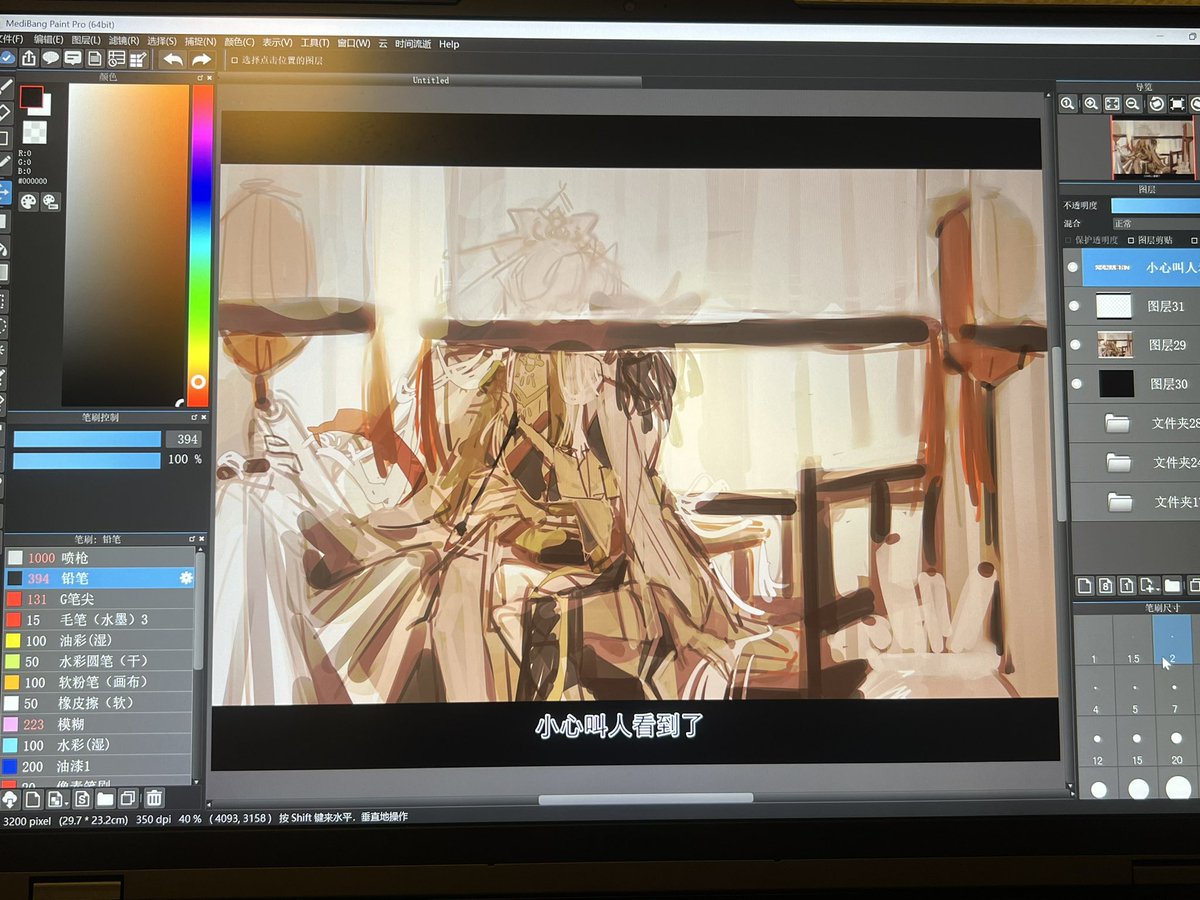The image size is (1200, 900).
Task: Click the delete brush trash icon
Action: point(154,798)
